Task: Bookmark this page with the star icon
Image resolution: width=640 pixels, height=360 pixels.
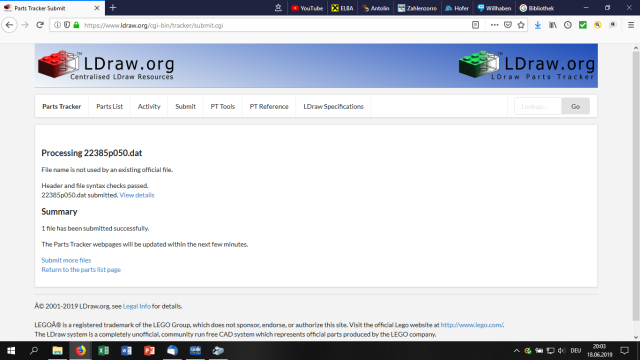Action: [x=521, y=25]
